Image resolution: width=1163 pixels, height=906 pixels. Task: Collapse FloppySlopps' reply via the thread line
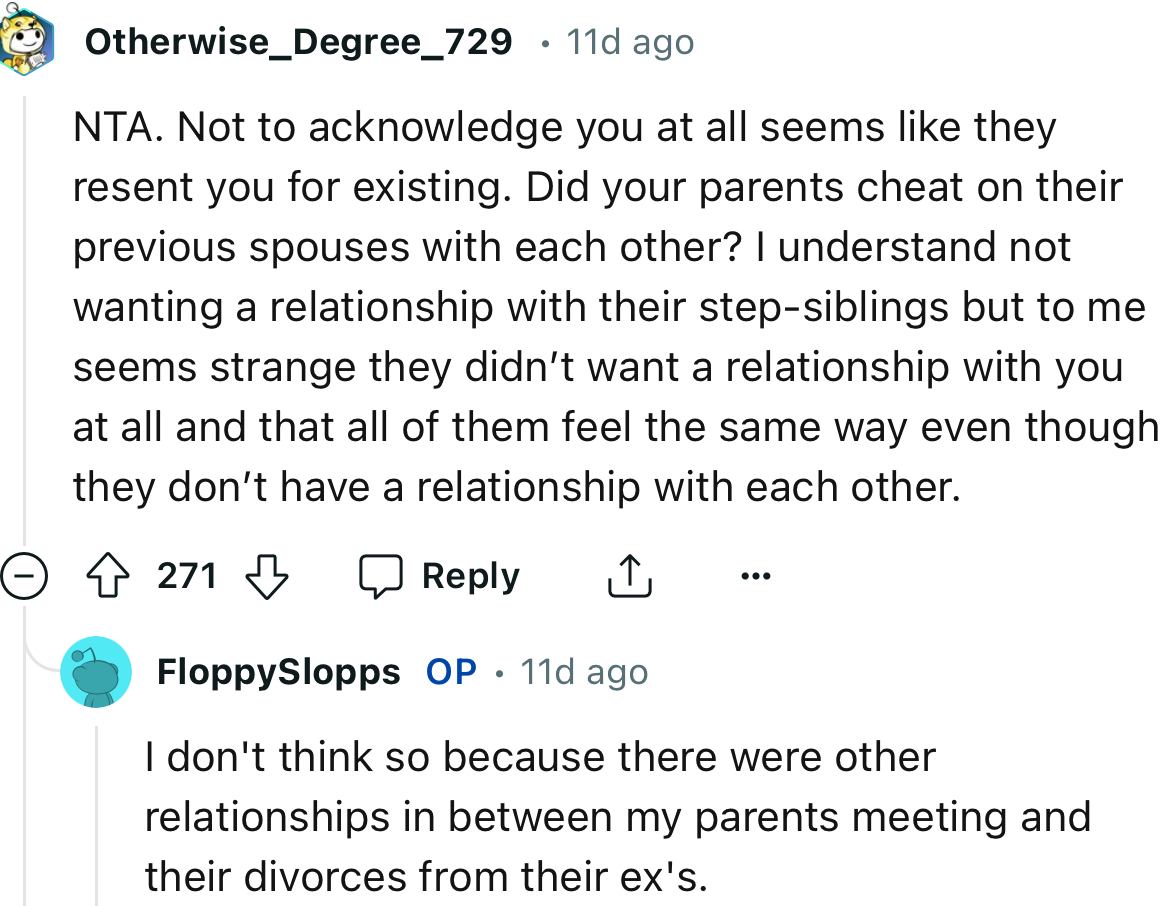pyautogui.click(x=96, y=800)
